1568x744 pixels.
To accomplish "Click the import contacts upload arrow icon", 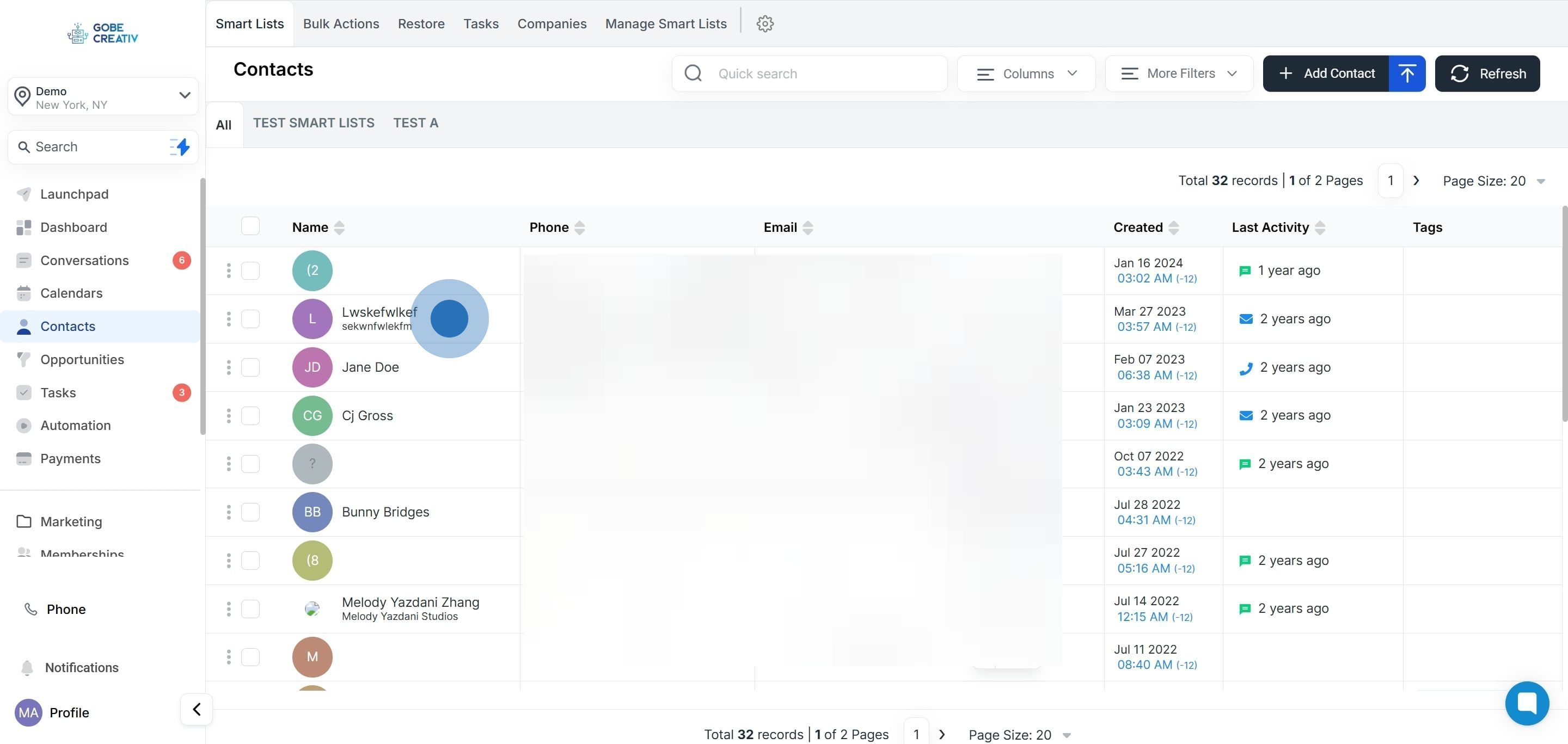I will [x=1406, y=73].
